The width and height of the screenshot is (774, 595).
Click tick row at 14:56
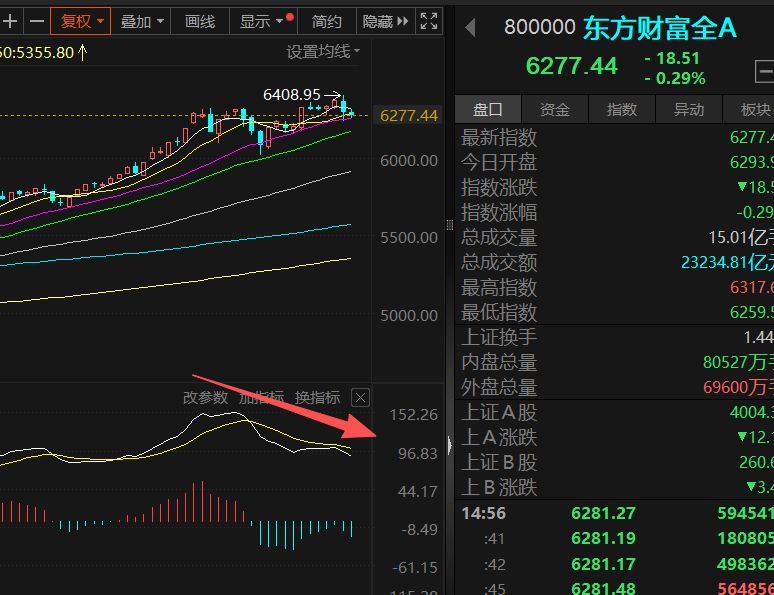[615, 513]
